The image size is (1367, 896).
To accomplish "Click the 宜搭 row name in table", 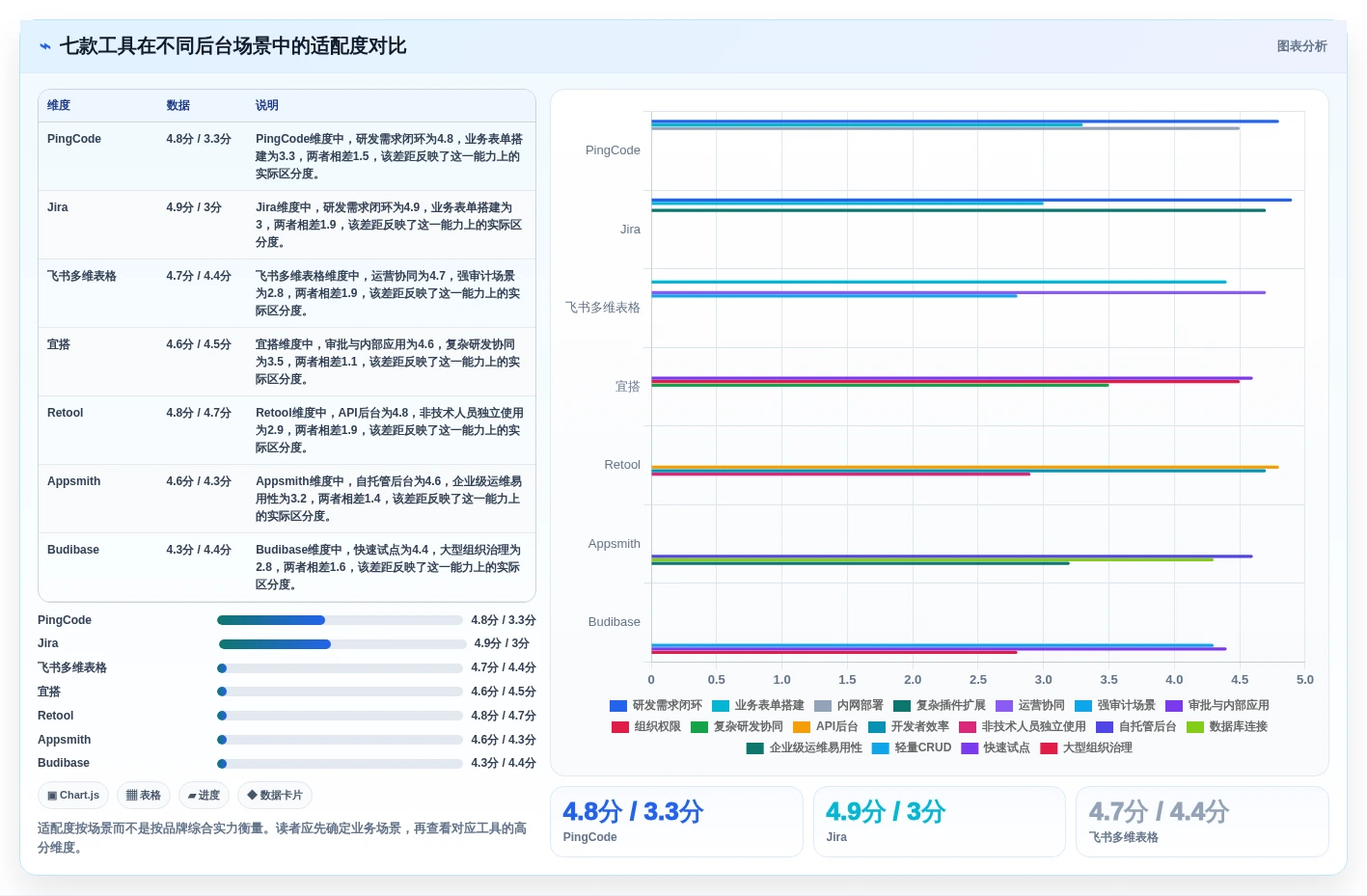I will coord(59,344).
